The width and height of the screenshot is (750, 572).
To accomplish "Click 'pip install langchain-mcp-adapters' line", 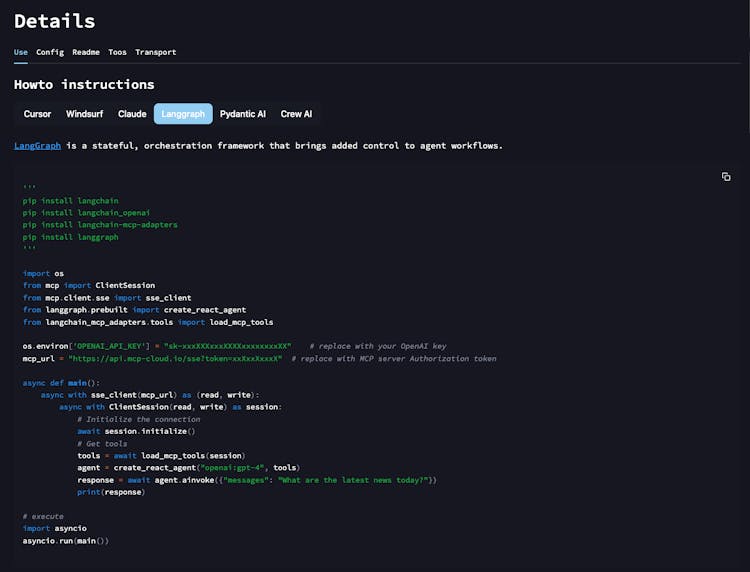I will coord(100,225).
